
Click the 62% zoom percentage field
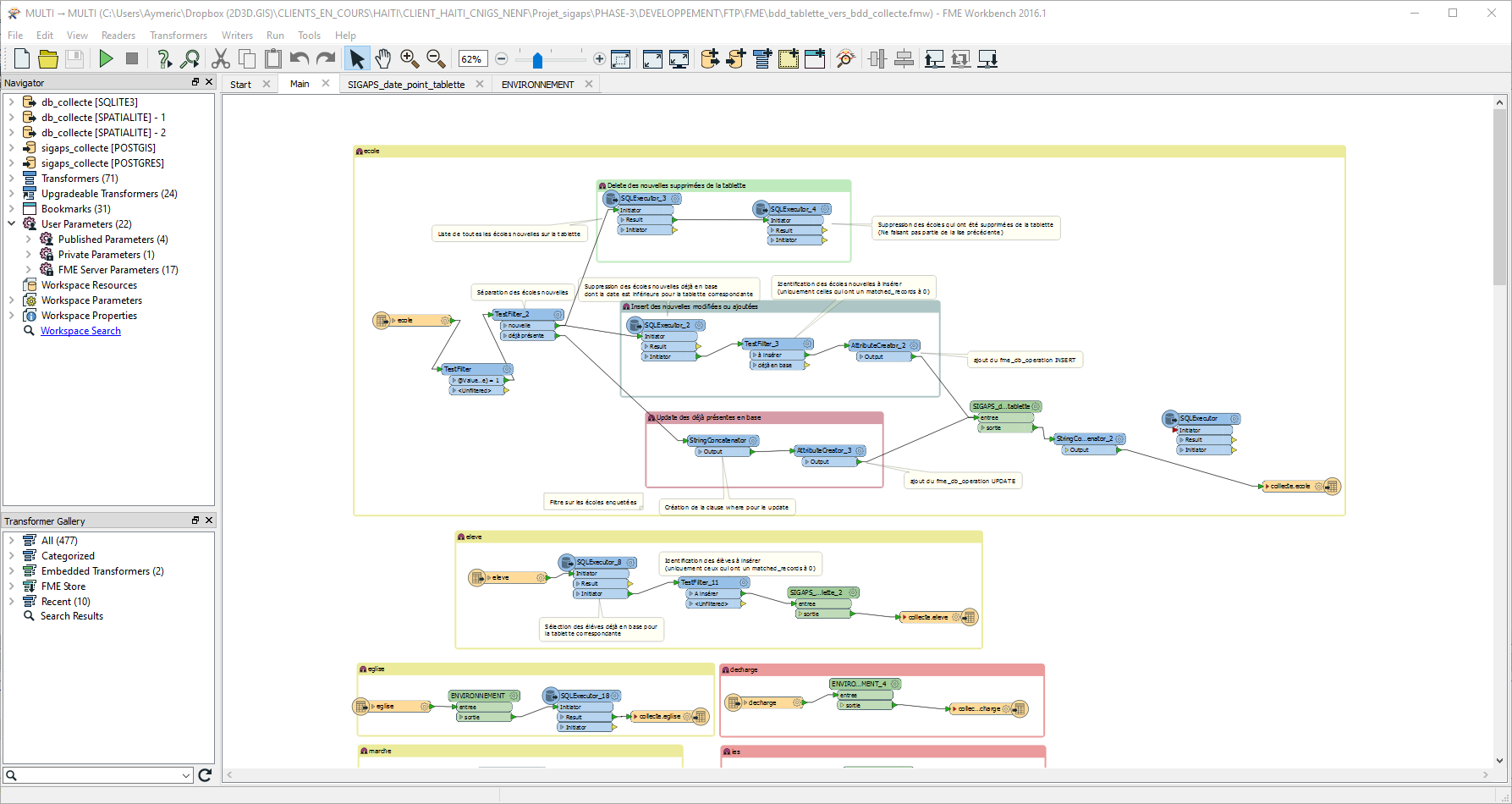[472, 58]
